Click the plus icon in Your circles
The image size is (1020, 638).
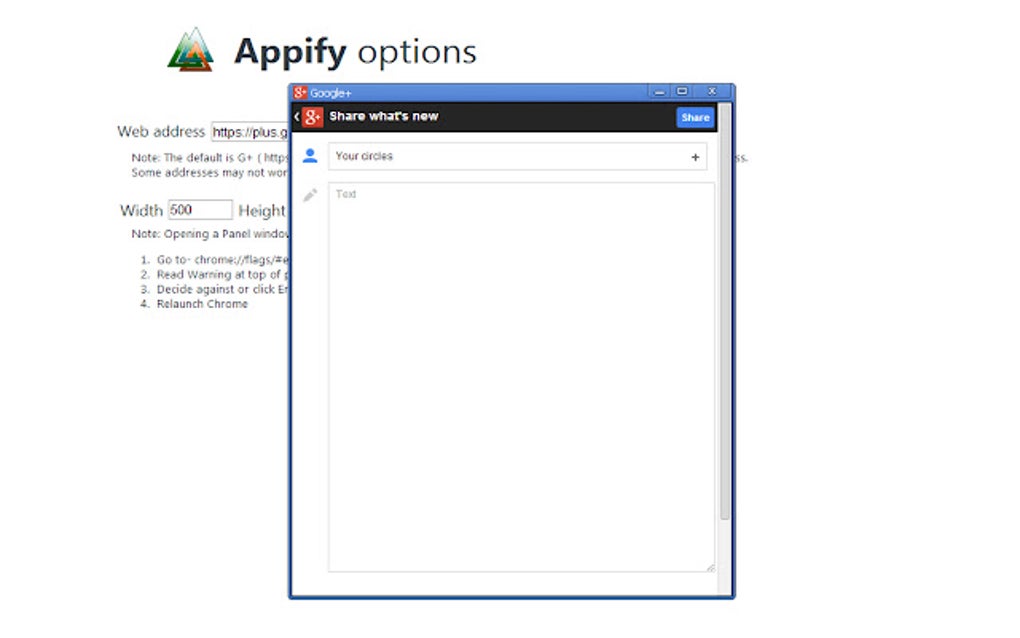click(695, 157)
